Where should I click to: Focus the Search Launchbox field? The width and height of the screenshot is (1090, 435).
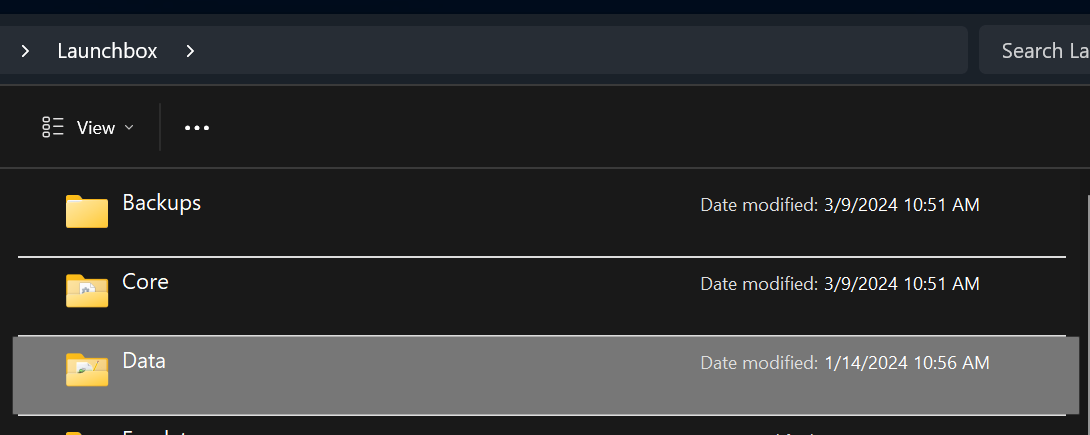(1034, 50)
